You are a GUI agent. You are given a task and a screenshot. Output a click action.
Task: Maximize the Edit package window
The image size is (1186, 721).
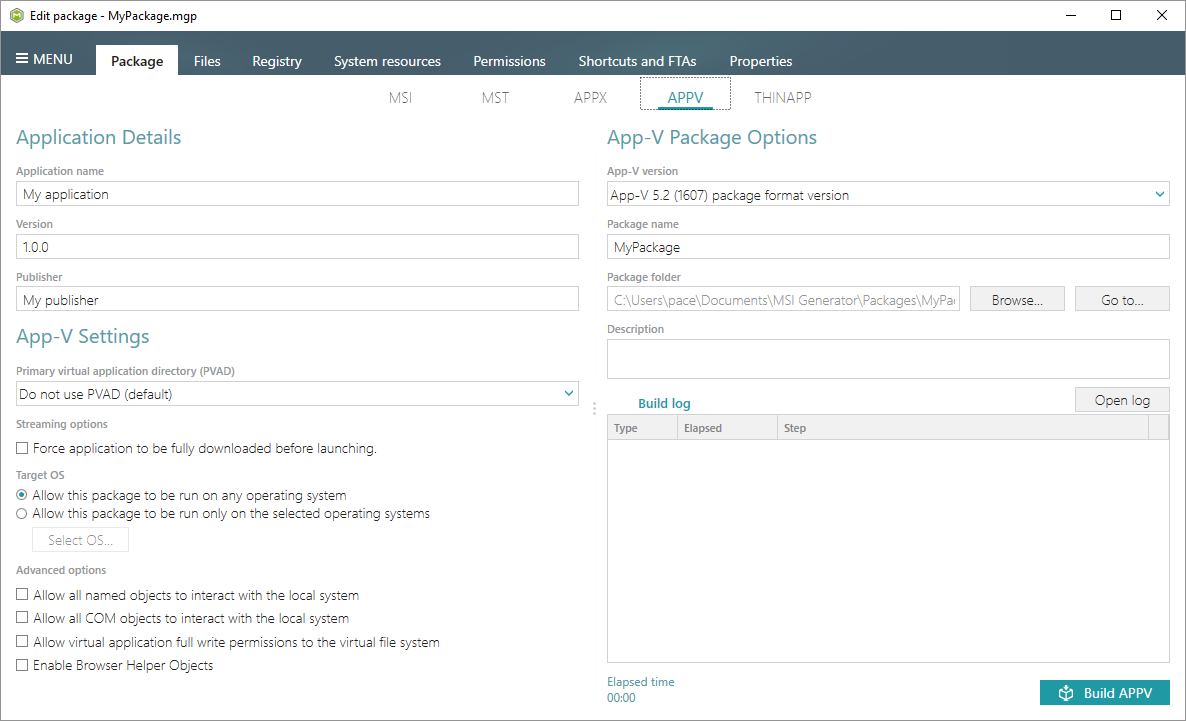click(1116, 15)
